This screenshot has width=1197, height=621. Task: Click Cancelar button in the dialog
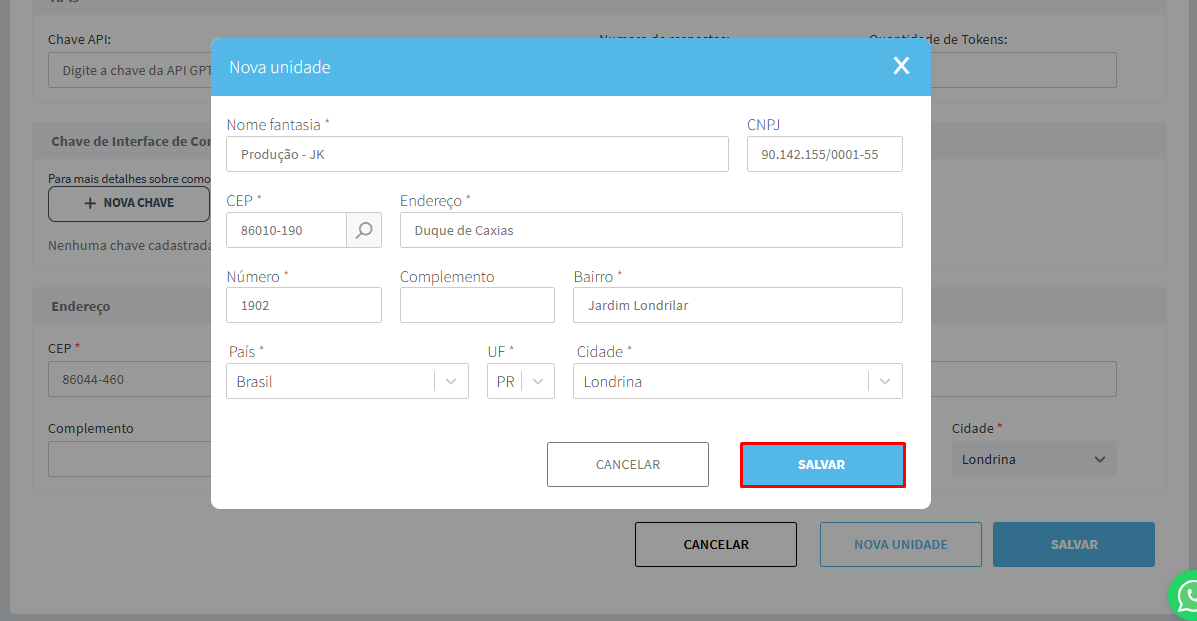point(627,465)
